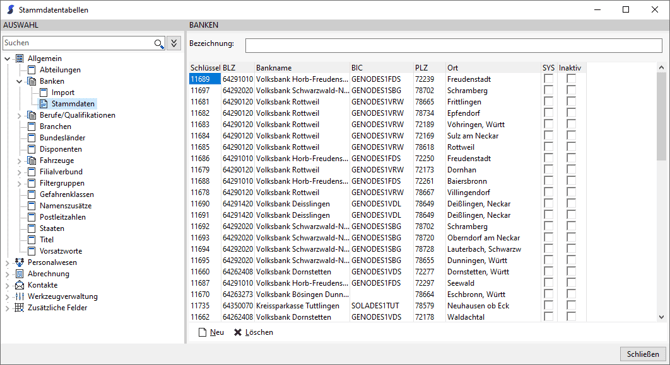Click the Banken folder icon
Screen dimensions: 670x365
(x=32, y=81)
